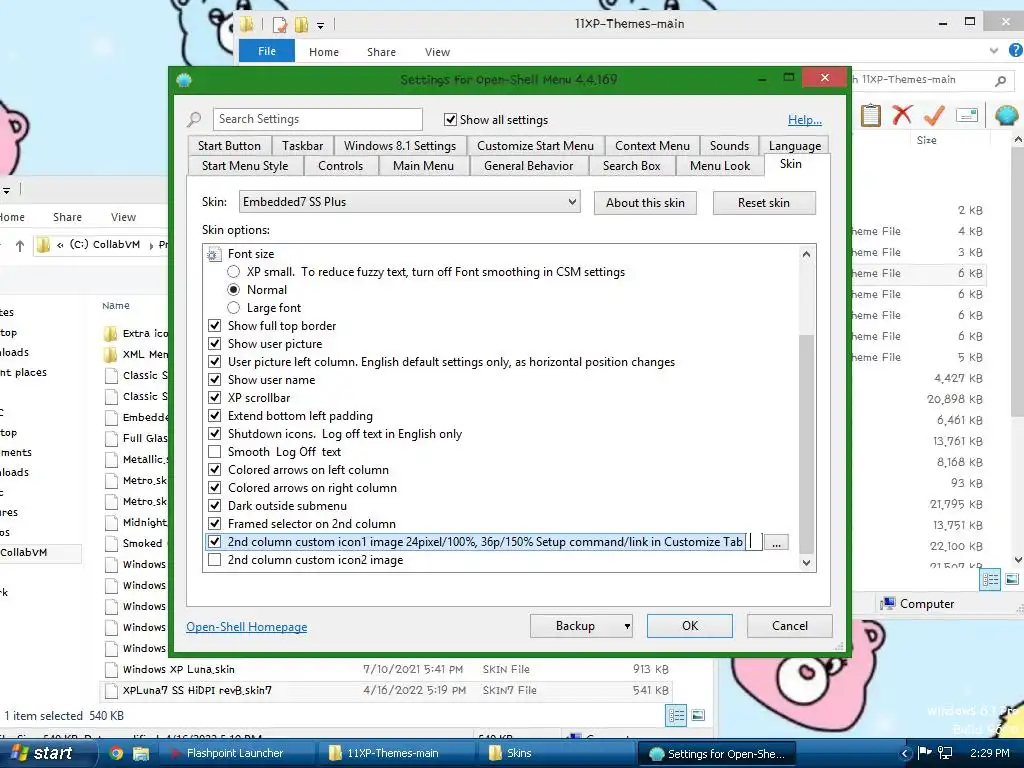
Task: Toggle Dark outside submenu checkbox
Action: [214, 506]
